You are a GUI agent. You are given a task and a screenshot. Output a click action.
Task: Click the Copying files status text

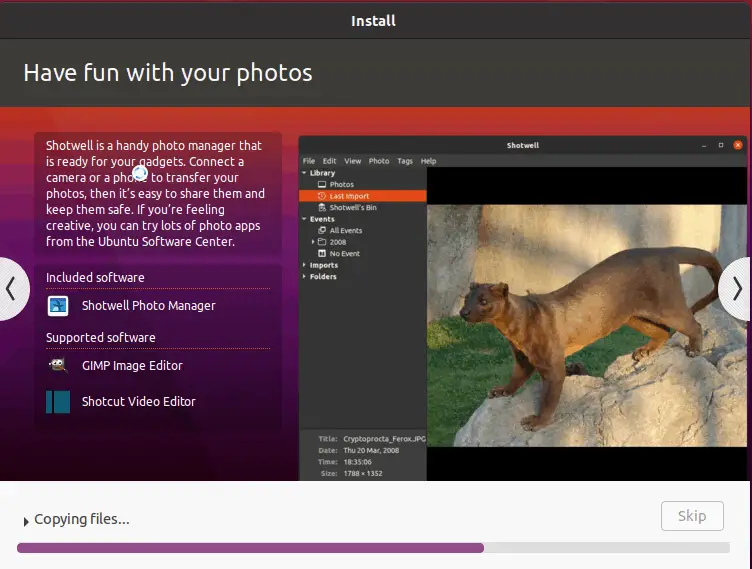tap(82, 519)
